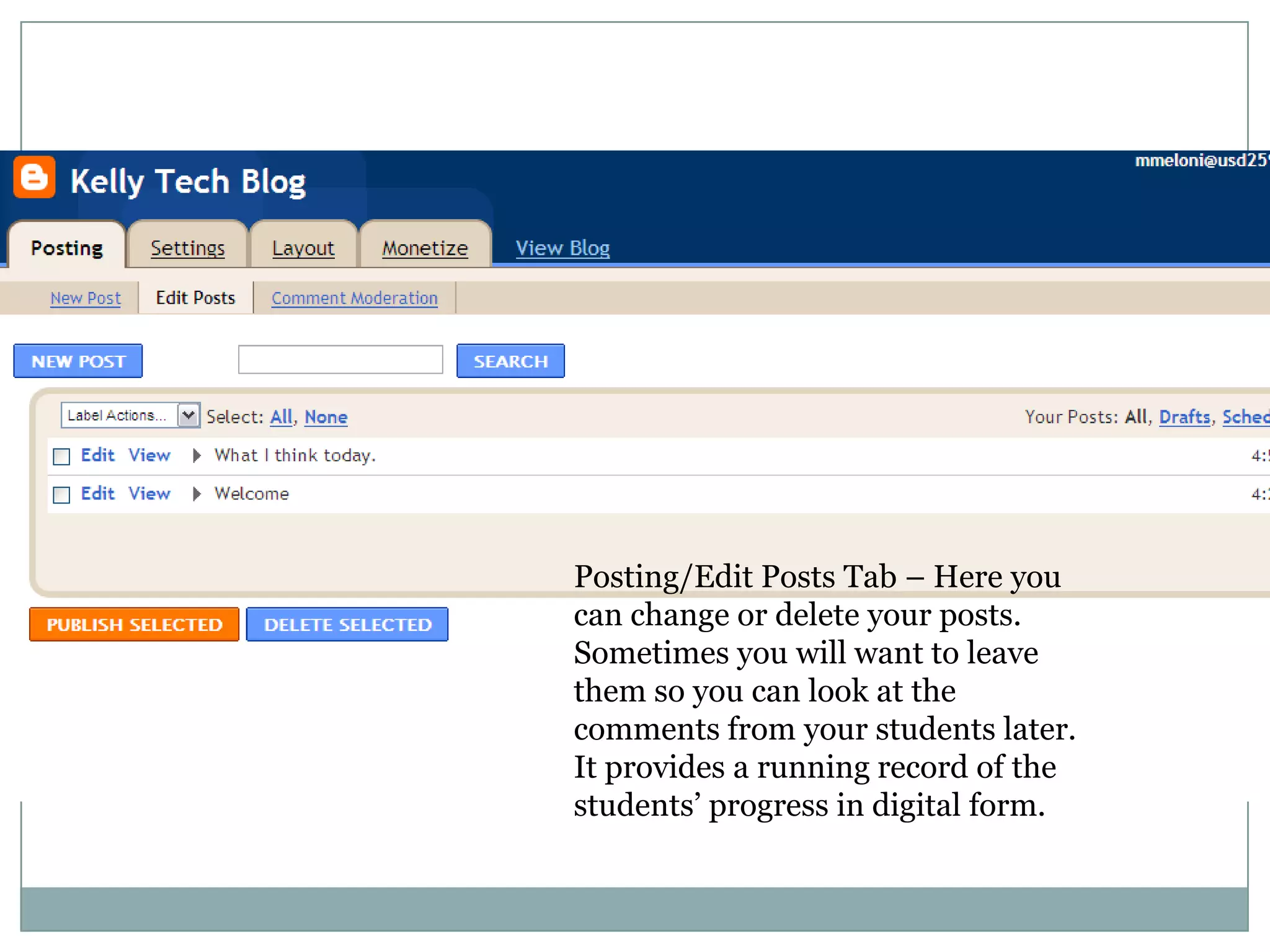Viewport: 1270px width, 952px height.
Task: Tick the checkbox for 'What I think today.'
Action: 61,457
